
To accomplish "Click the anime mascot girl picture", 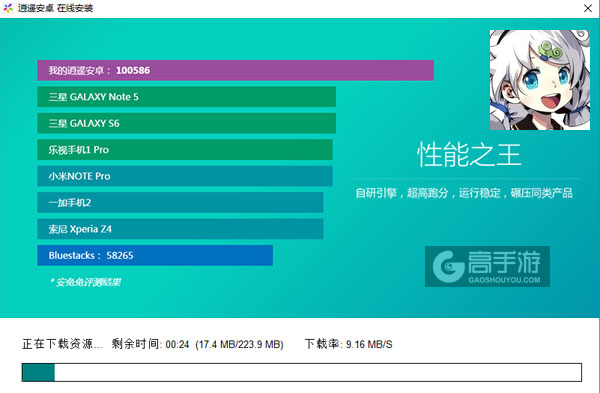I will point(540,80).
